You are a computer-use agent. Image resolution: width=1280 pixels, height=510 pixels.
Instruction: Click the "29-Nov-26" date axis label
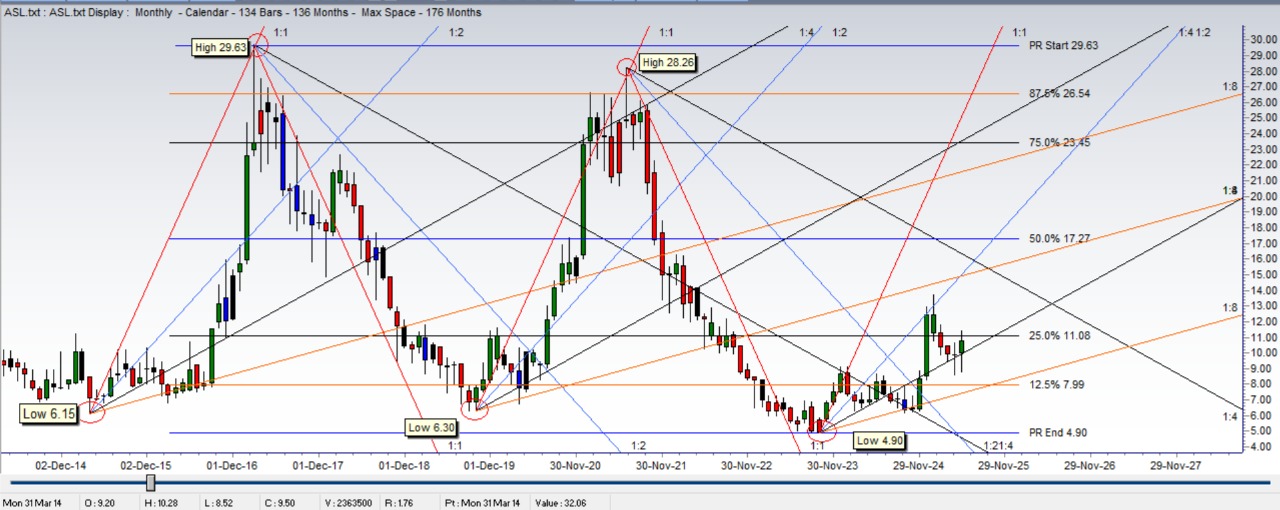pos(1089,465)
